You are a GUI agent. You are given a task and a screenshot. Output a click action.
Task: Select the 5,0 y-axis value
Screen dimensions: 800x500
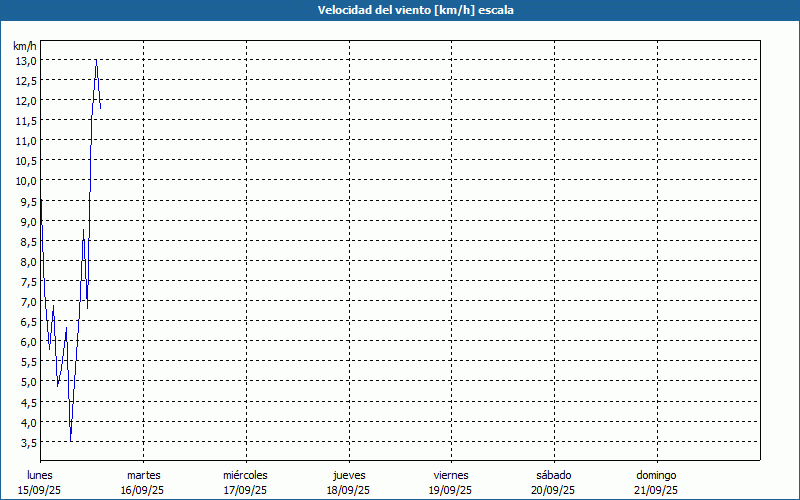click(x=29, y=382)
